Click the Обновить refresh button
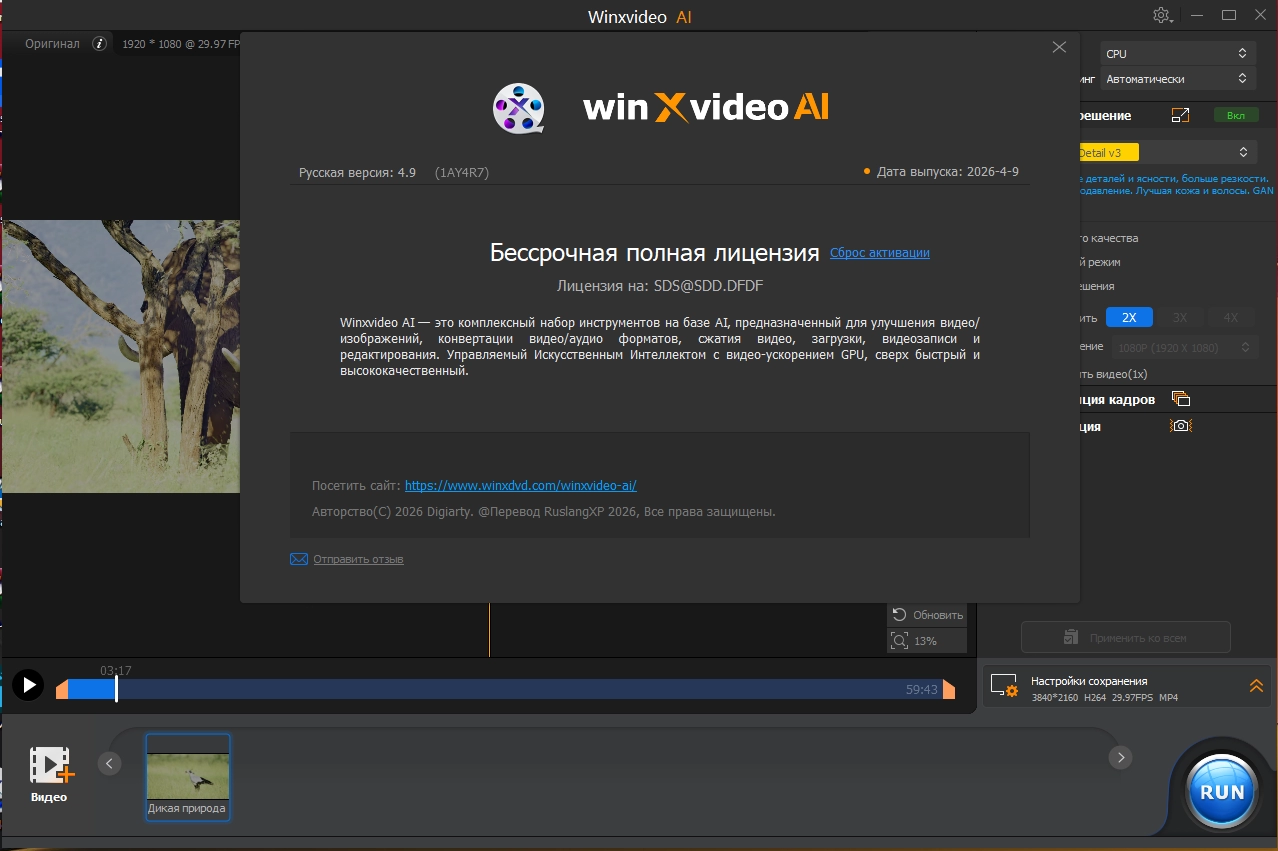The height and width of the screenshot is (851, 1278). 927,615
